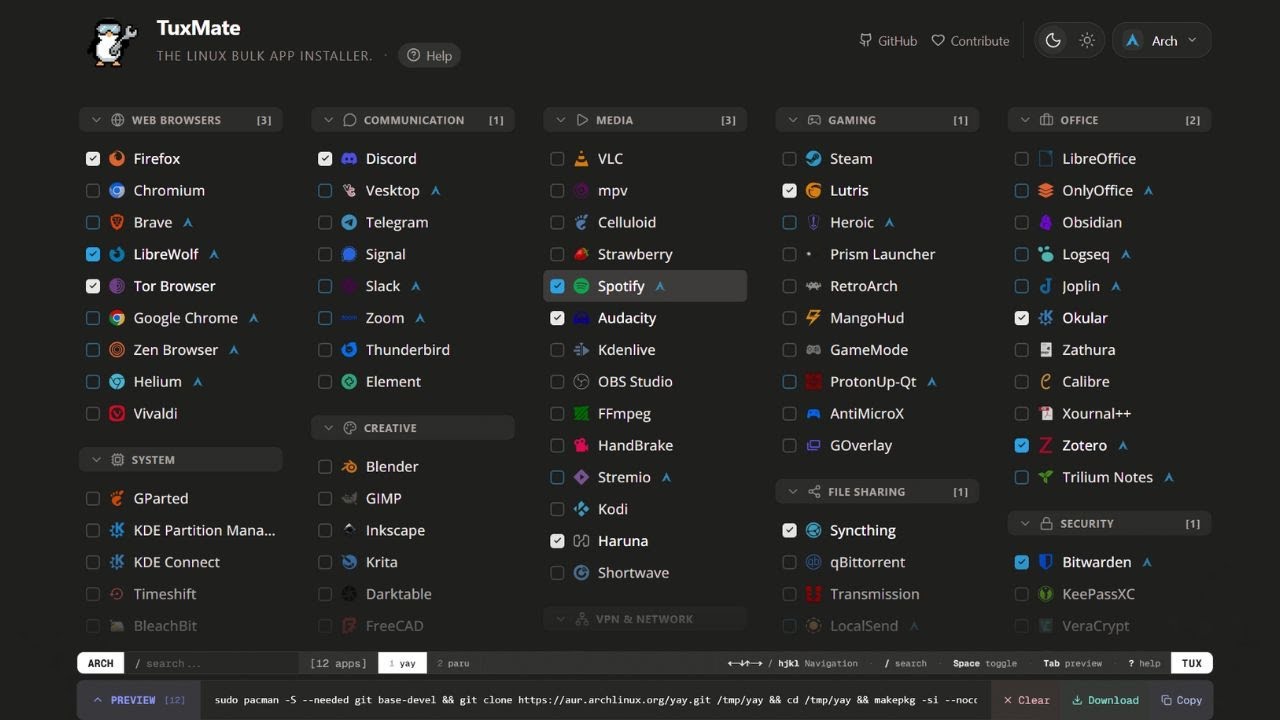
Task: Check the Chromium checkbox
Action: [93, 191]
